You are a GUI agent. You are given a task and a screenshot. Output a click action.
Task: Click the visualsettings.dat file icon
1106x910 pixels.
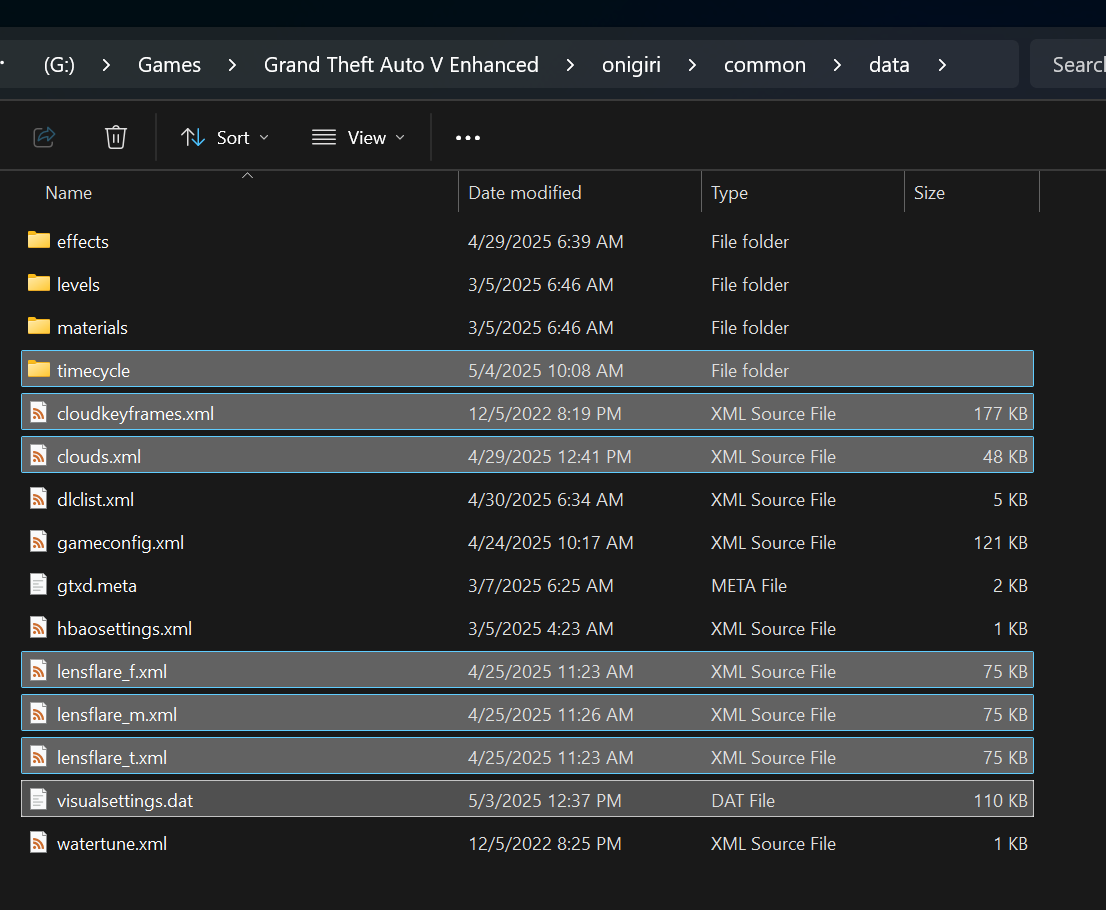tap(39, 800)
